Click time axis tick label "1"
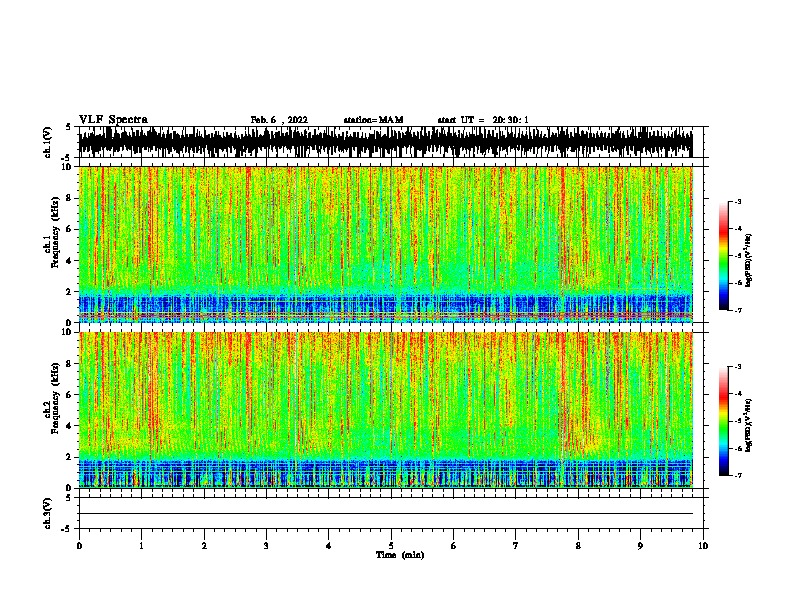 141,546
